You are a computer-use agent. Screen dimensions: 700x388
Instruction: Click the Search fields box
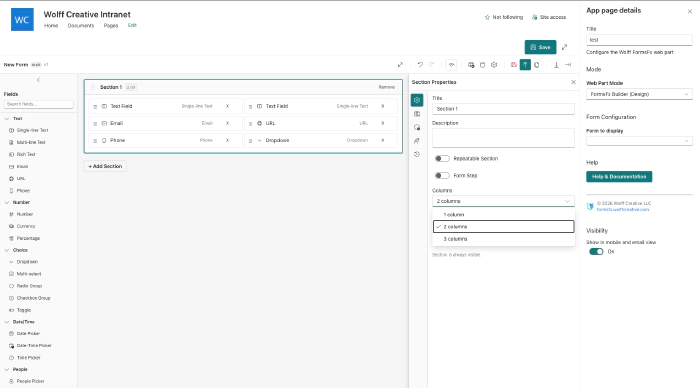[x=39, y=104]
